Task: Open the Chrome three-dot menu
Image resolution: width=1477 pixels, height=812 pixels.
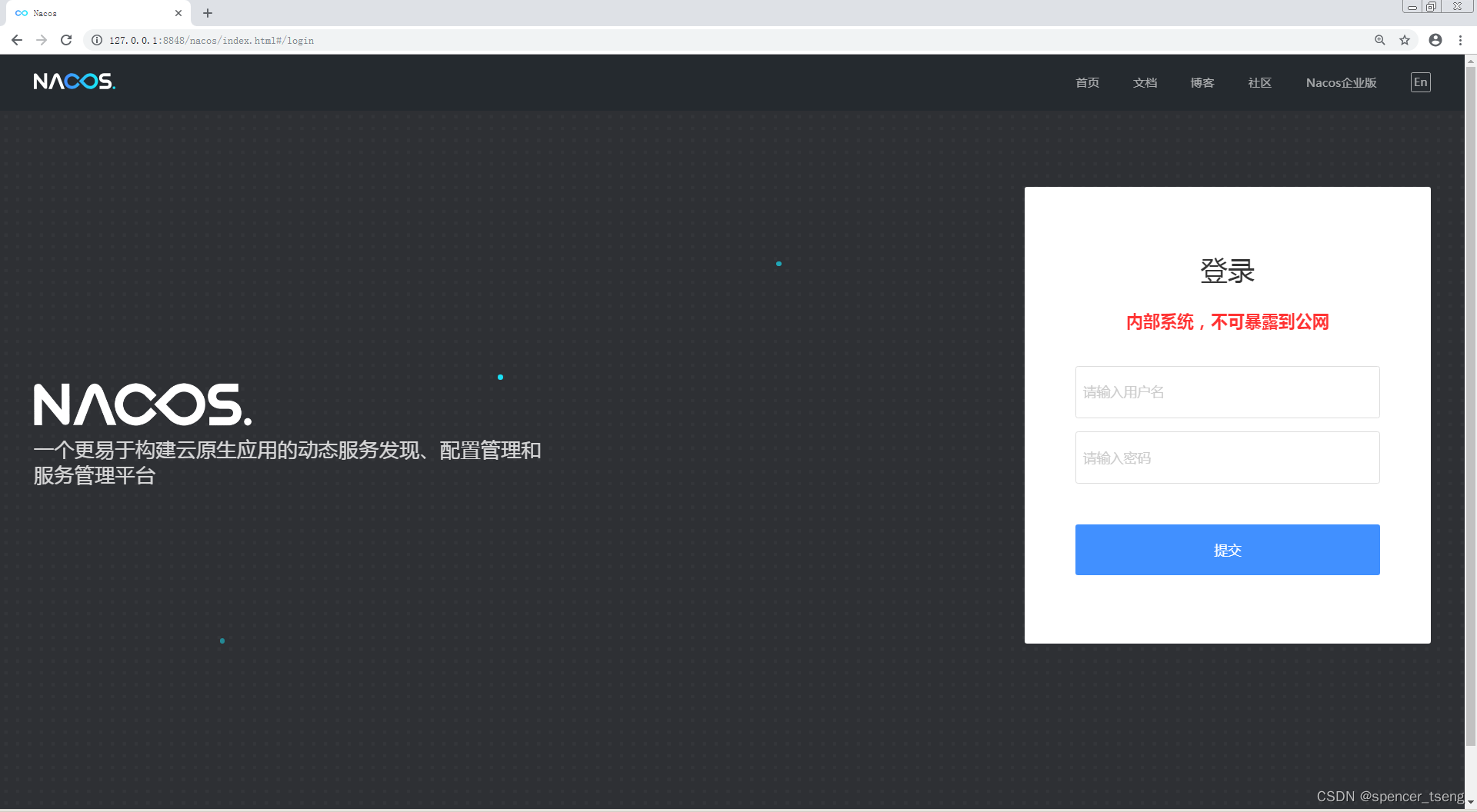Action: coord(1460,40)
